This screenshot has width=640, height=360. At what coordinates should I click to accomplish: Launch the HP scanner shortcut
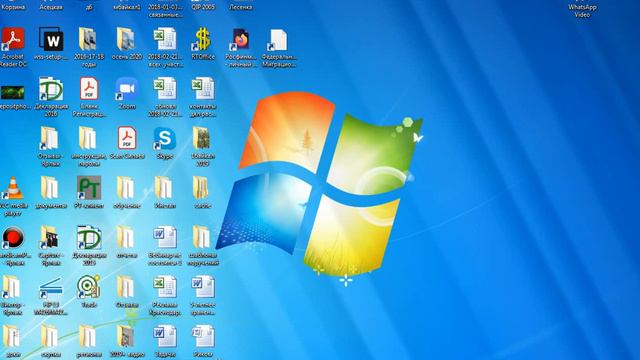(x=51, y=288)
